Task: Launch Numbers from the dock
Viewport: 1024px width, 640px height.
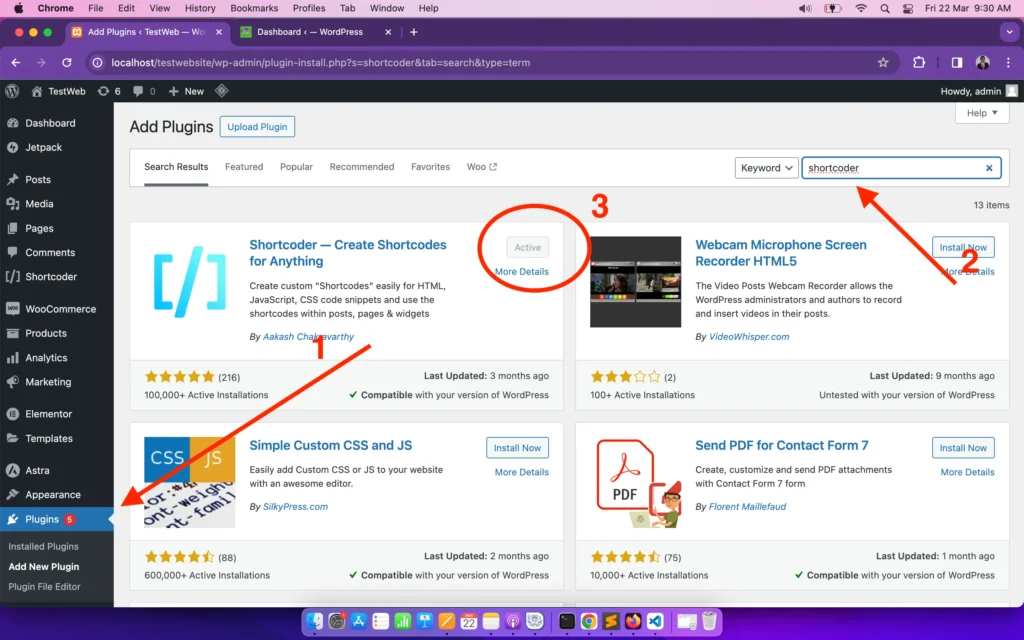Action: [x=402, y=621]
